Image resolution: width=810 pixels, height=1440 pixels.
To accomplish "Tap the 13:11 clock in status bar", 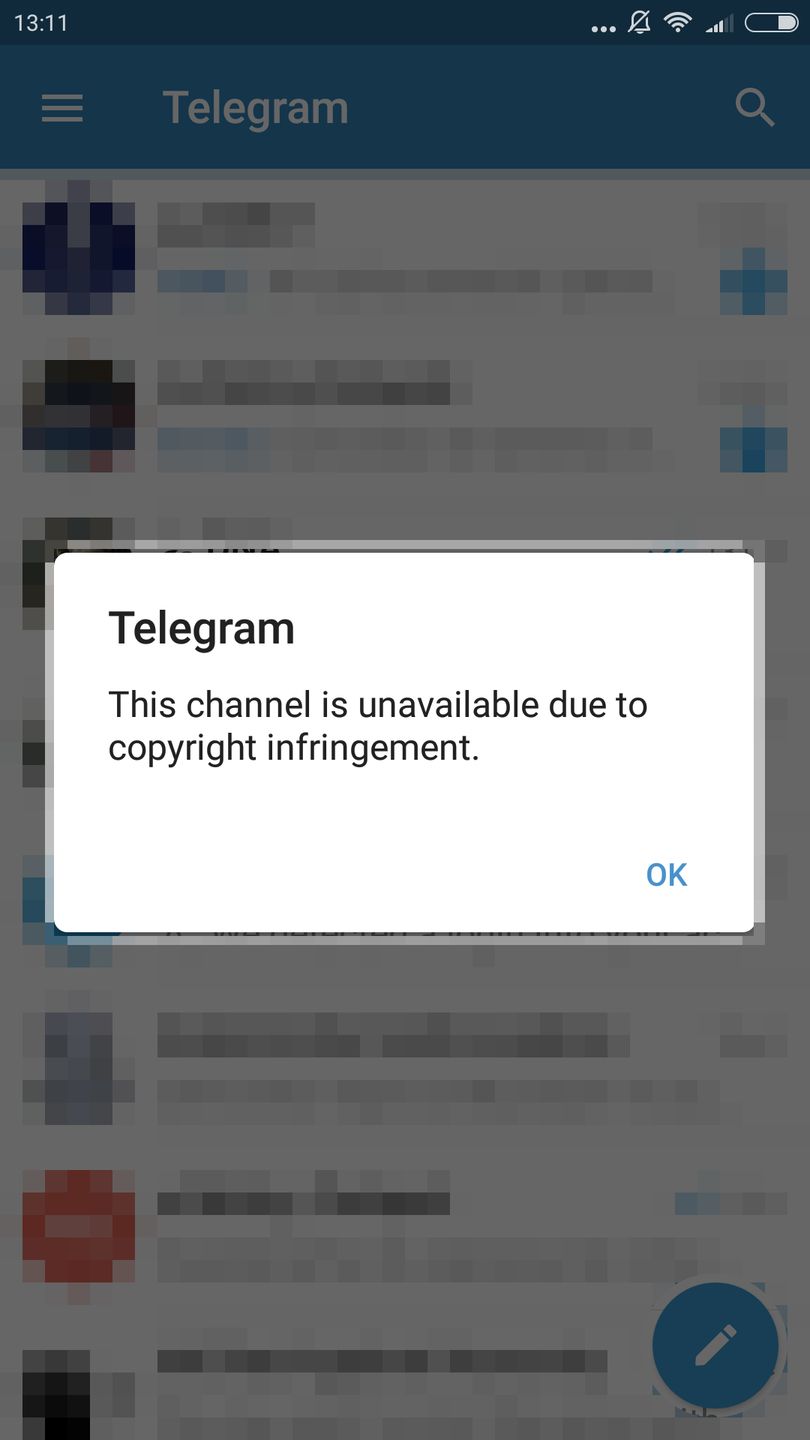I will click(41, 23).
